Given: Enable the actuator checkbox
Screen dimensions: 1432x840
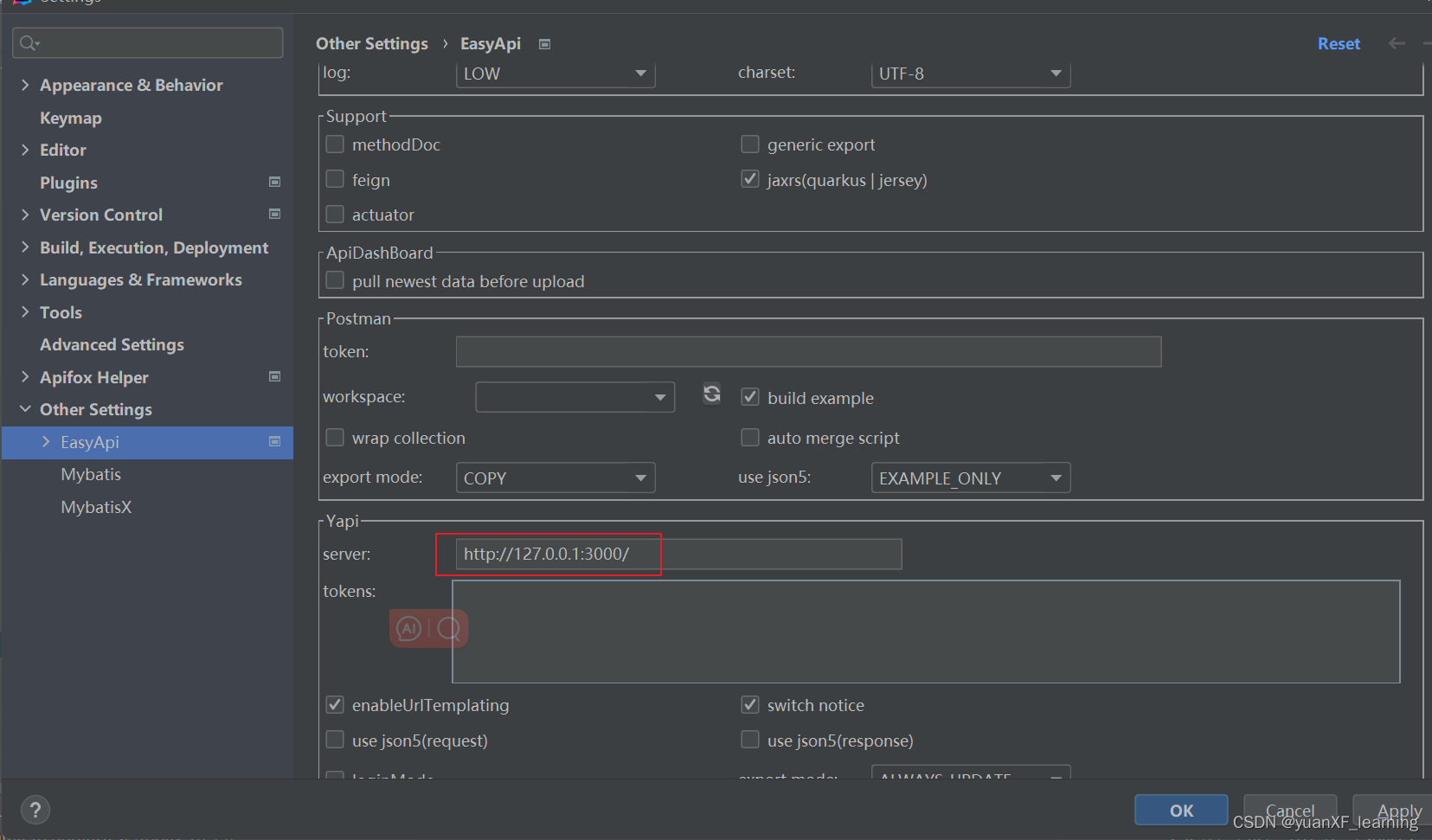Looking at the screenshot, I should [x=335, y=214].
